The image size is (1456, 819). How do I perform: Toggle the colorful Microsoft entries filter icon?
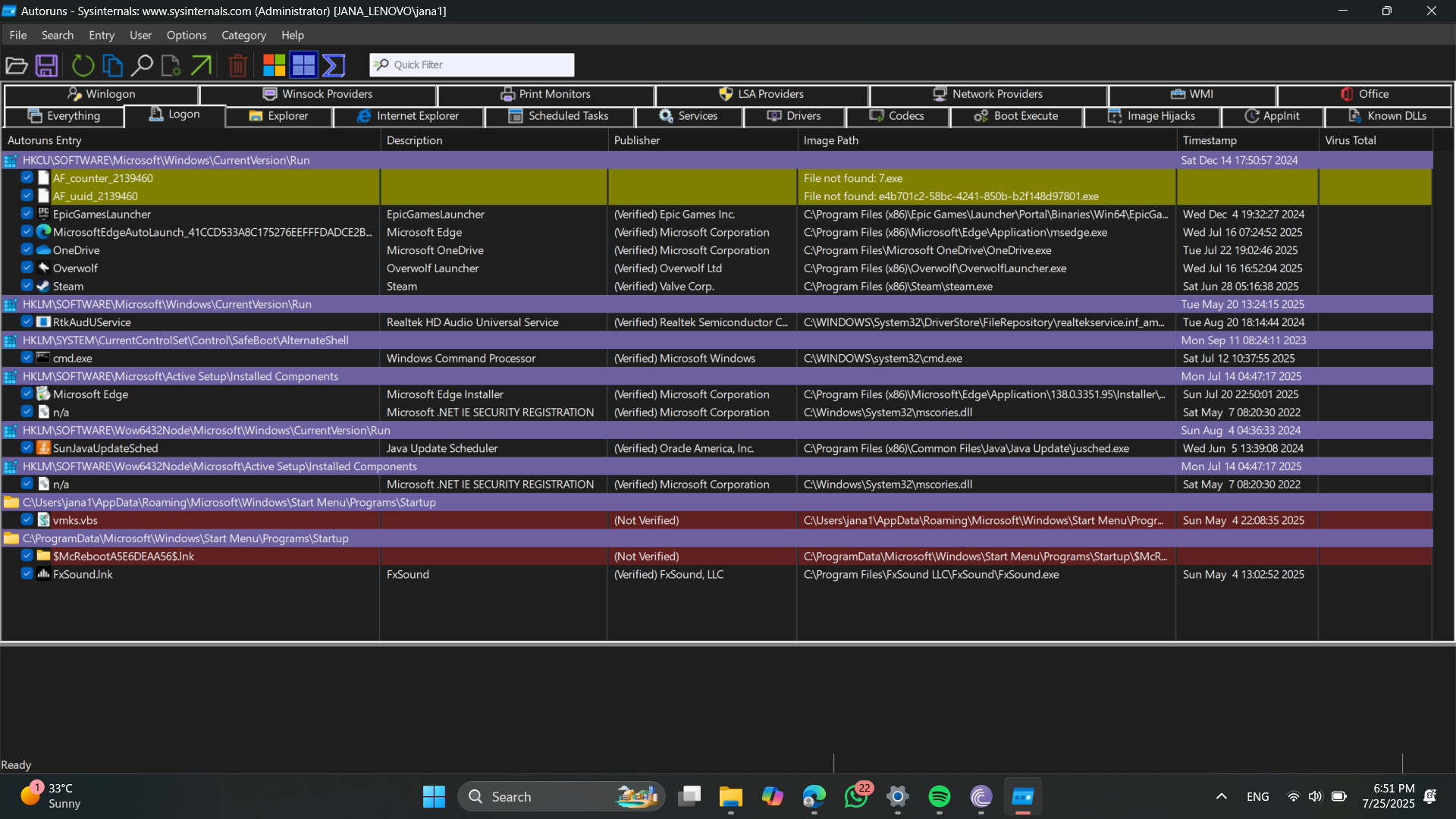click(274, 65)
